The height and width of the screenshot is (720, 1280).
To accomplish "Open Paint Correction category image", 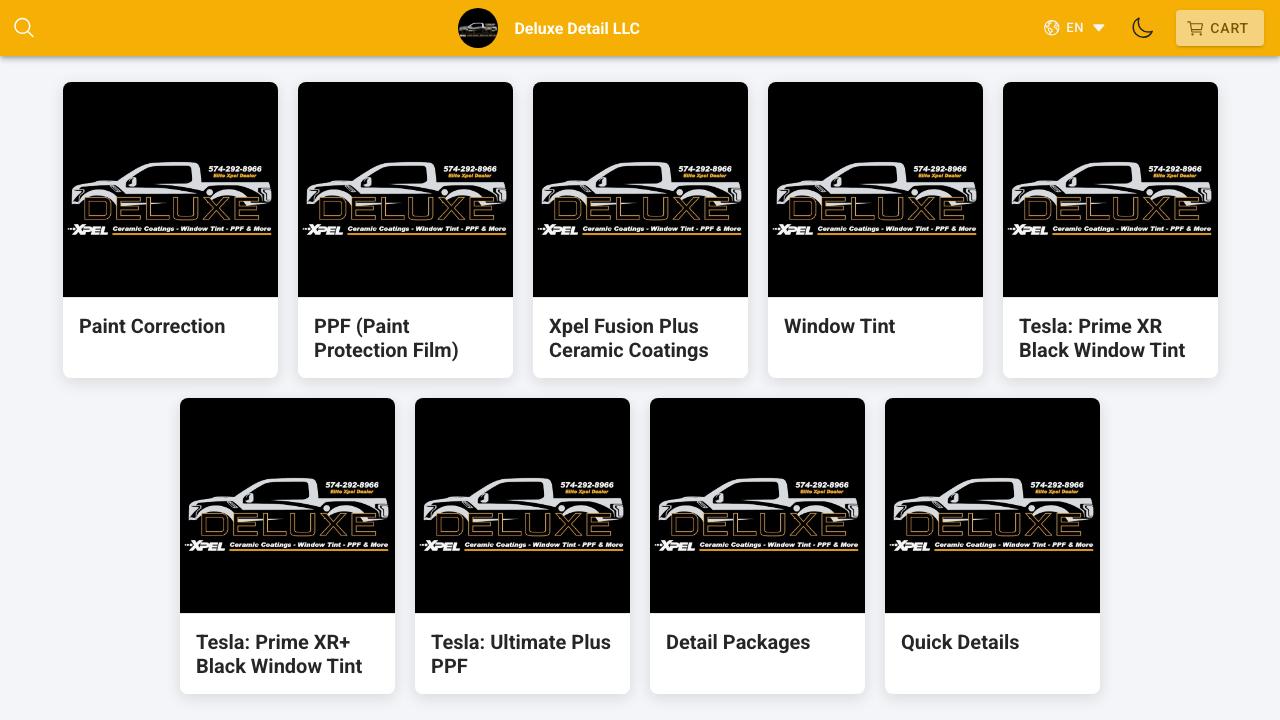I will (x=170, y=190).
